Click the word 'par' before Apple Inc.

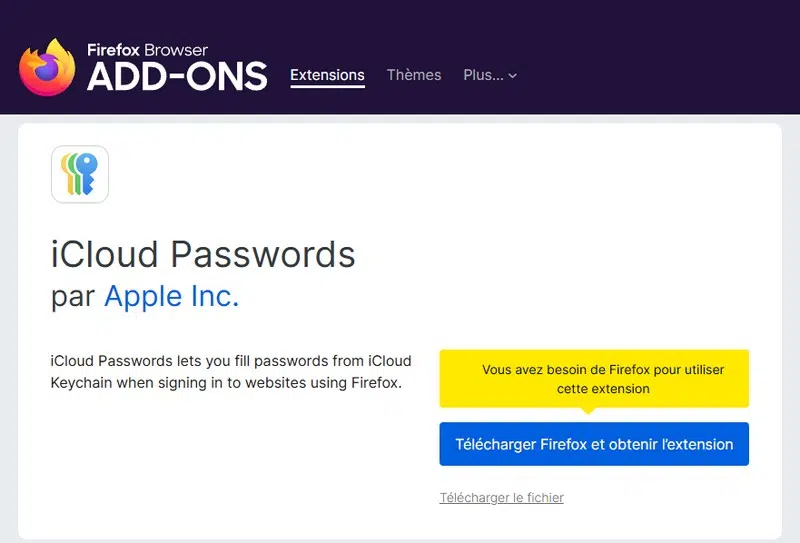click(73, 297)
